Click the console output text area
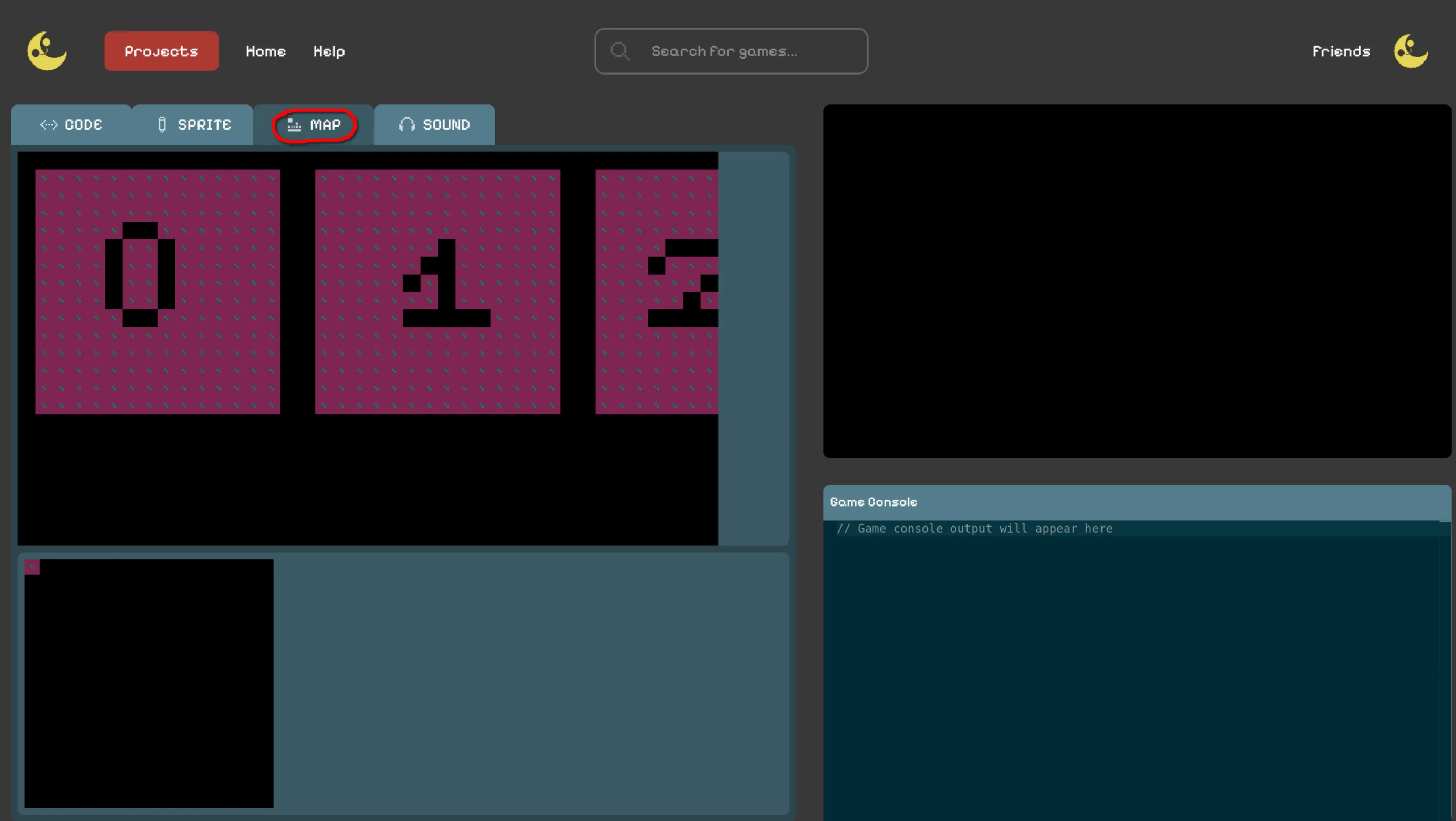Image resolution: width=1456 pixels, height=821 pixels. [x=1137, y=670]
